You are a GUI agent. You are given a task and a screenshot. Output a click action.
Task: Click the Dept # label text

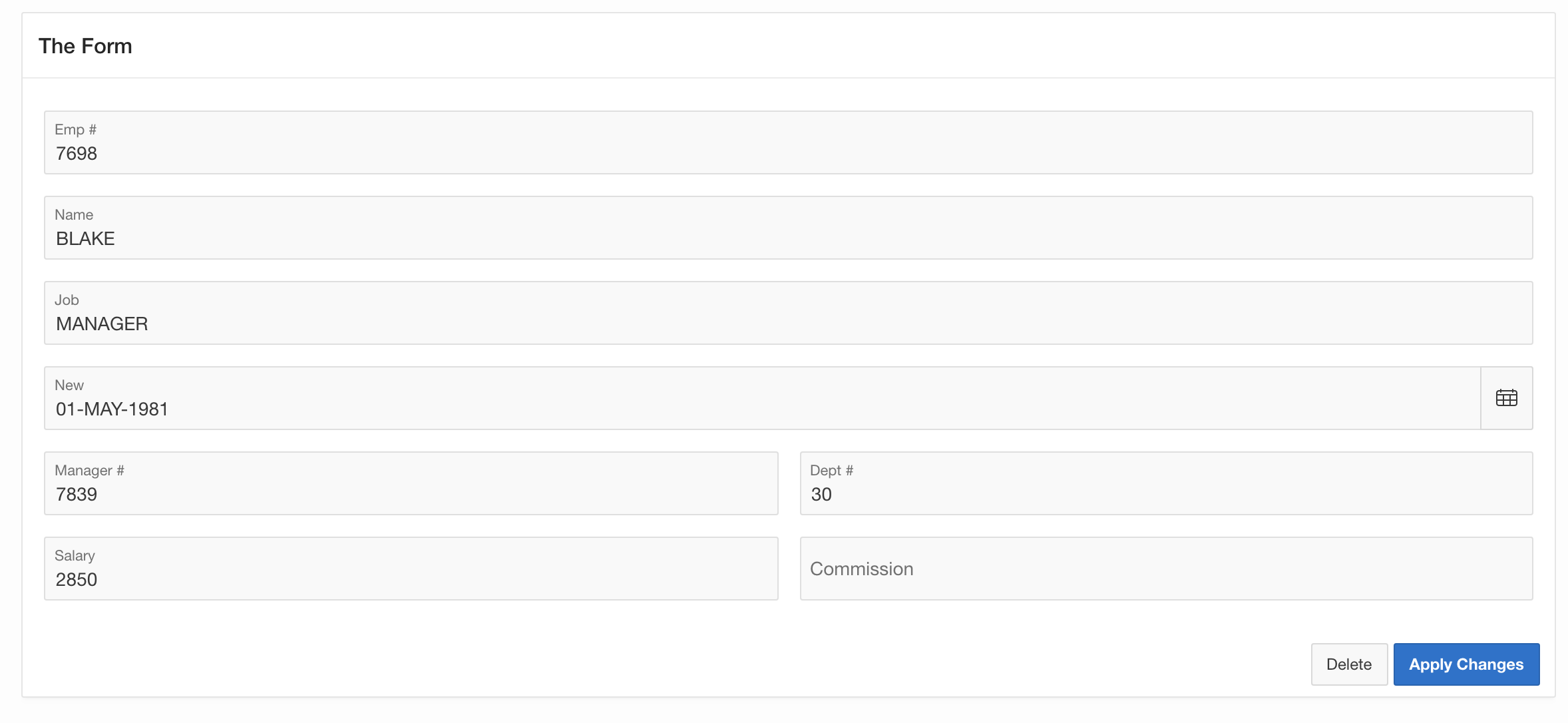(831, 470)
